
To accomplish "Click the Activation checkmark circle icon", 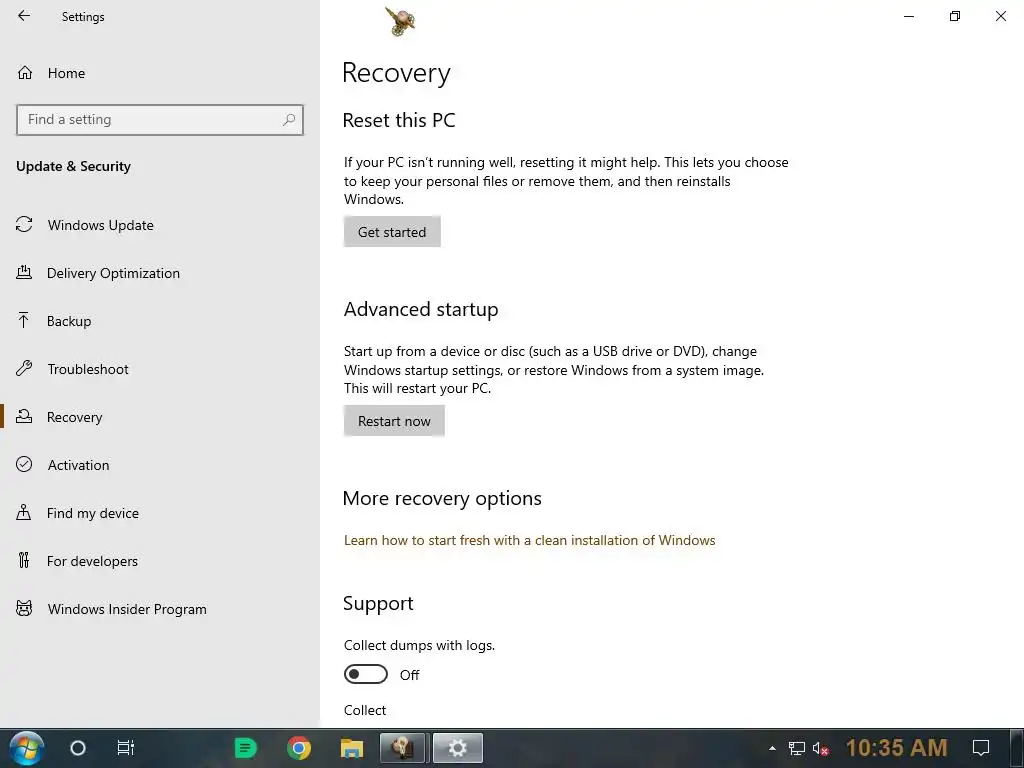I will [24, 464].
